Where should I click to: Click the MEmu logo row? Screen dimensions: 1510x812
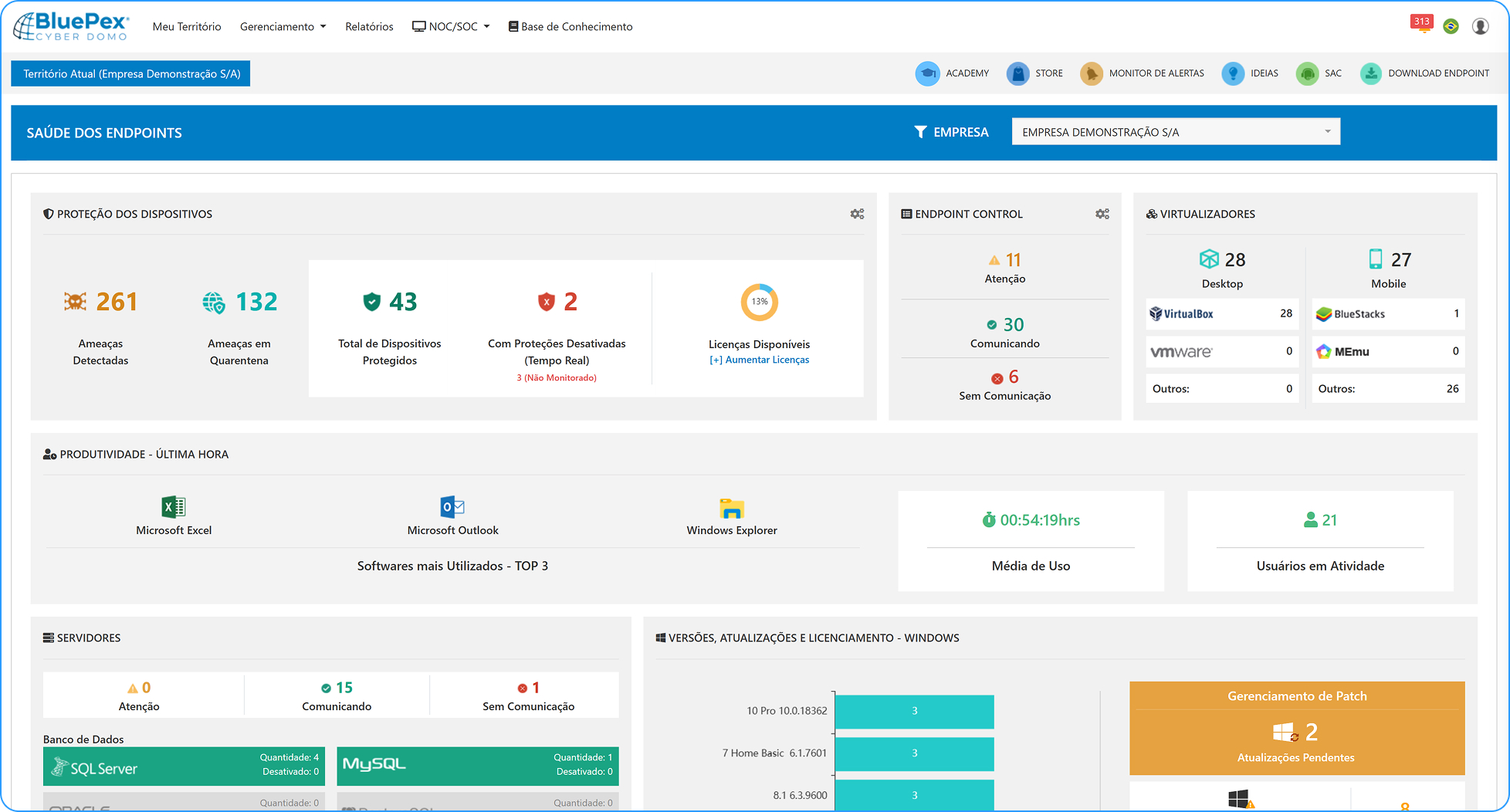pos(1388,351)
